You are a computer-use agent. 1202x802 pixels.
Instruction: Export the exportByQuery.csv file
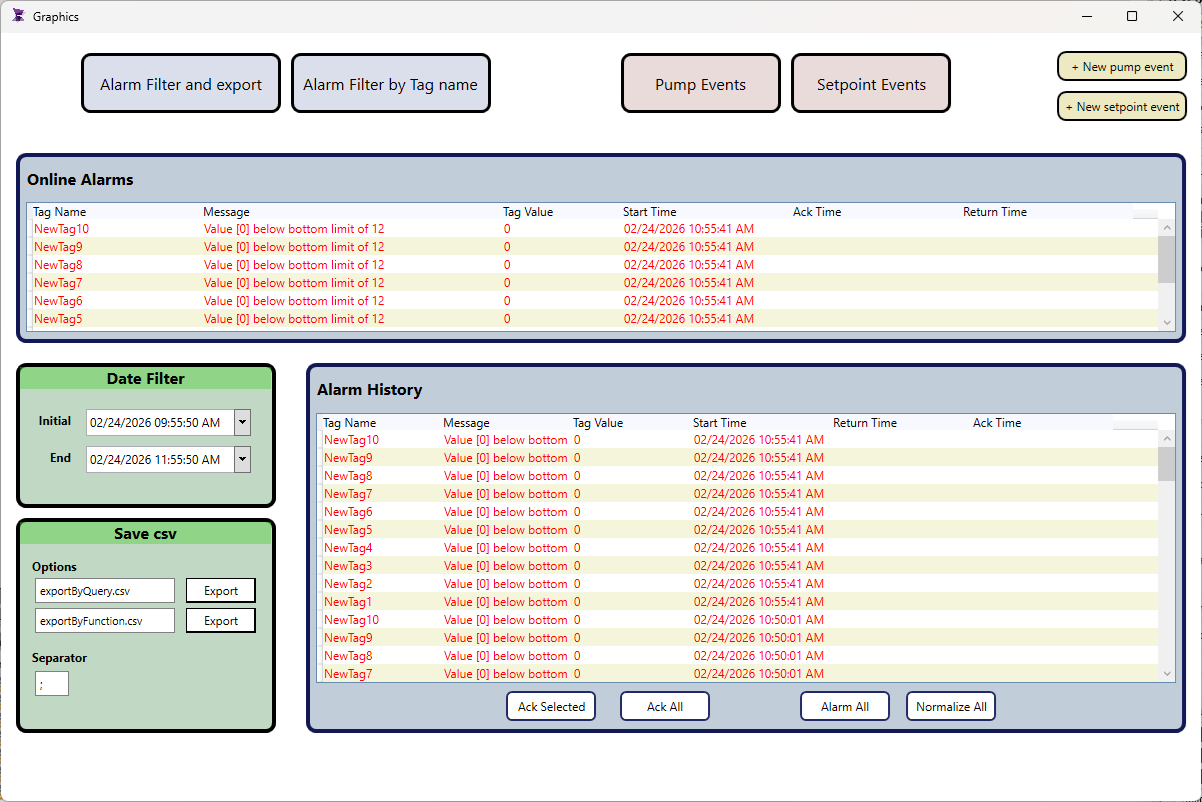coord(221,590)
